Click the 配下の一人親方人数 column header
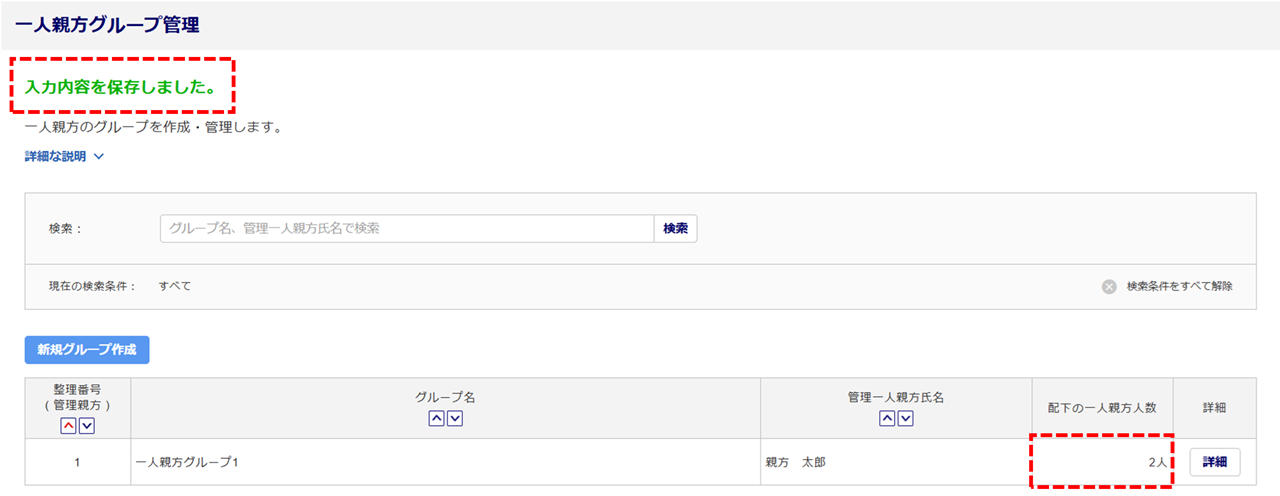The image size is (1280, 496). tap(1102, 408)
